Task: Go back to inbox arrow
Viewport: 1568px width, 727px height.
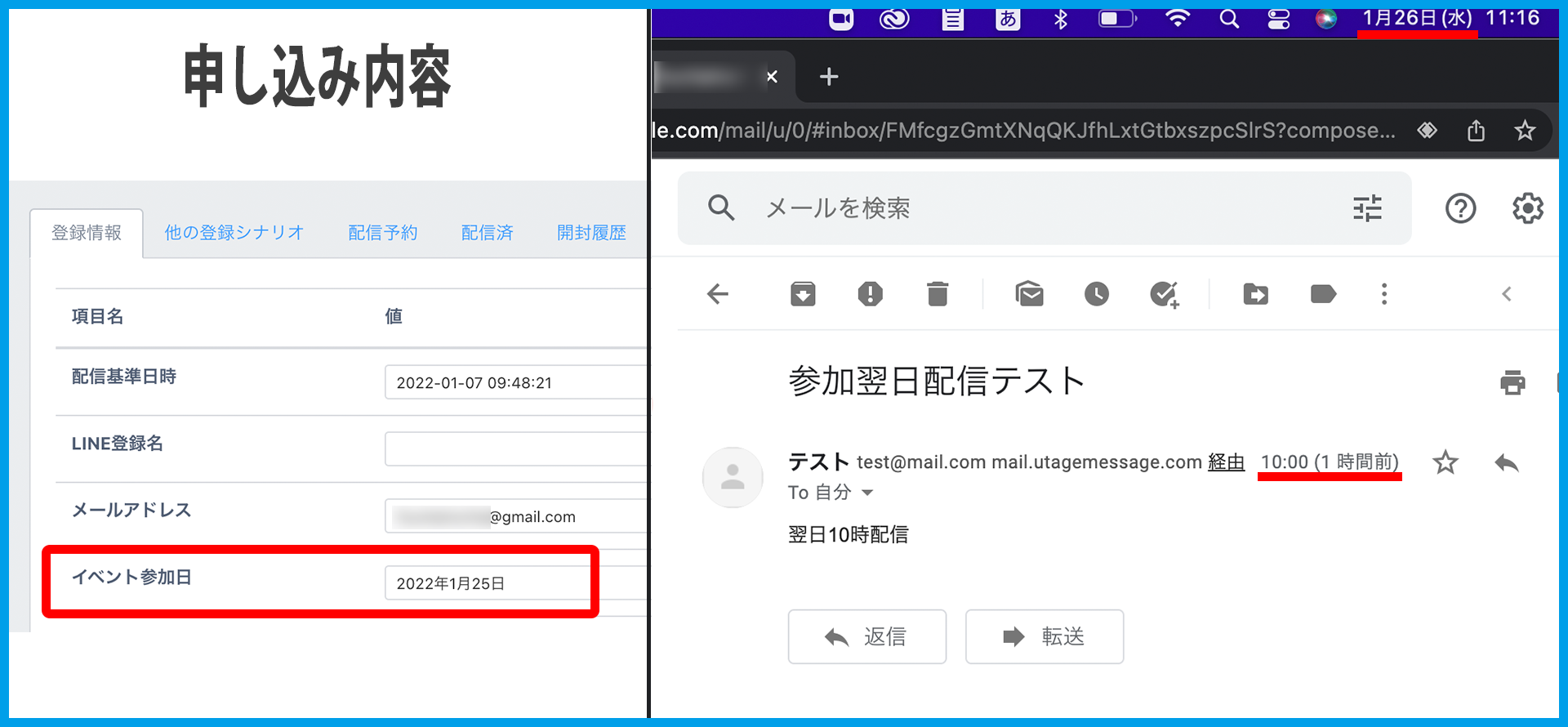Action: click(x=718, y=294)
